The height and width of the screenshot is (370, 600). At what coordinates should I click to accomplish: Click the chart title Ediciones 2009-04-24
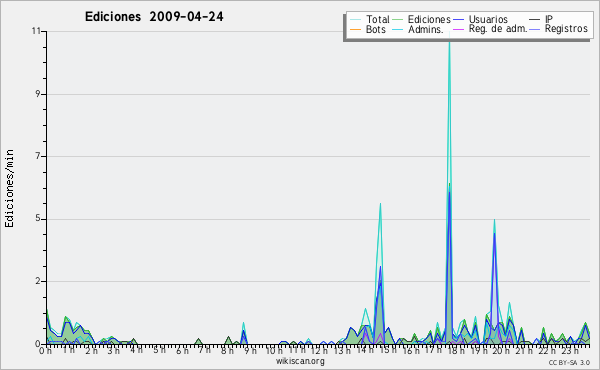[154, 17]
